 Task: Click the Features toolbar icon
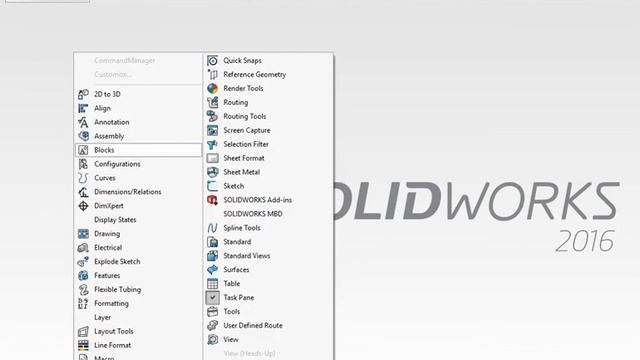tap(83, 276)
